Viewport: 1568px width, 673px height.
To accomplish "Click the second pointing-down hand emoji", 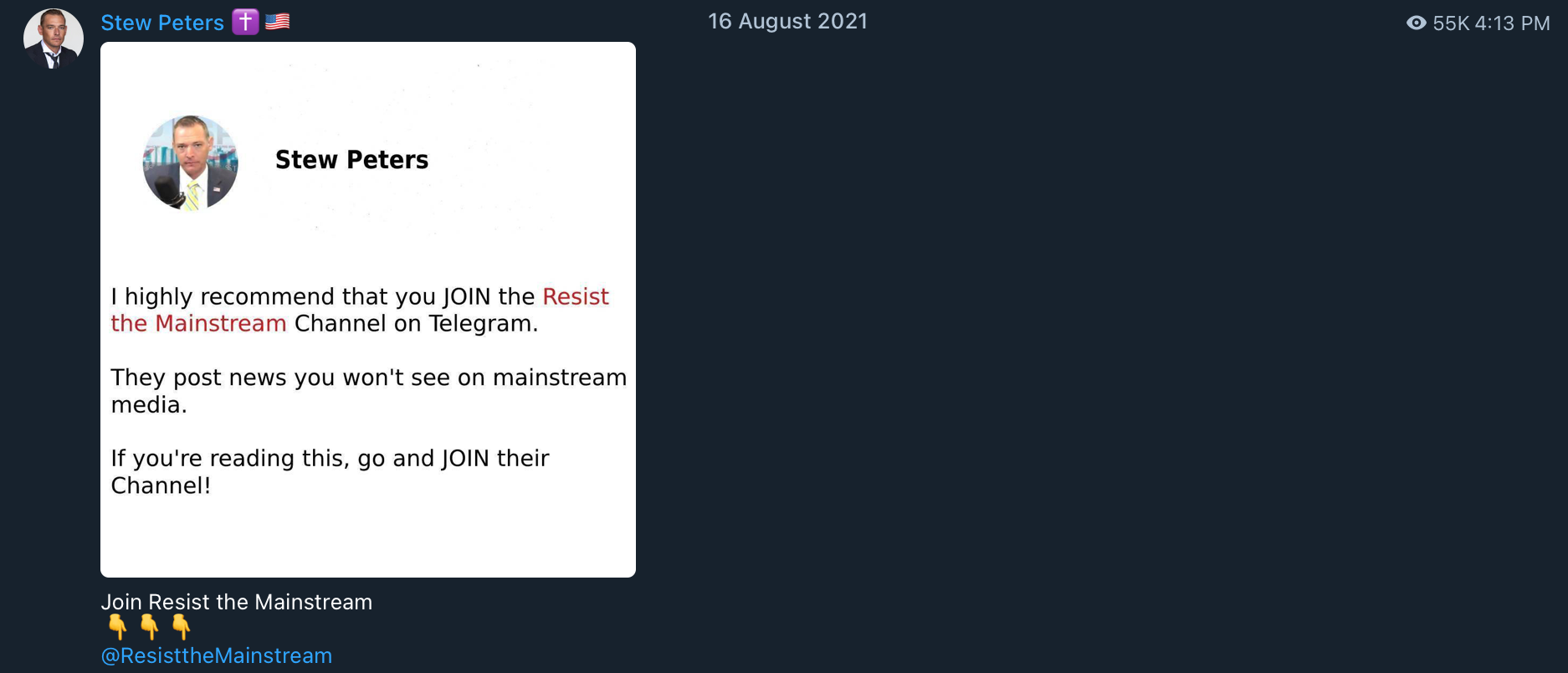I will pyautogui.click(x=149, y=626).
